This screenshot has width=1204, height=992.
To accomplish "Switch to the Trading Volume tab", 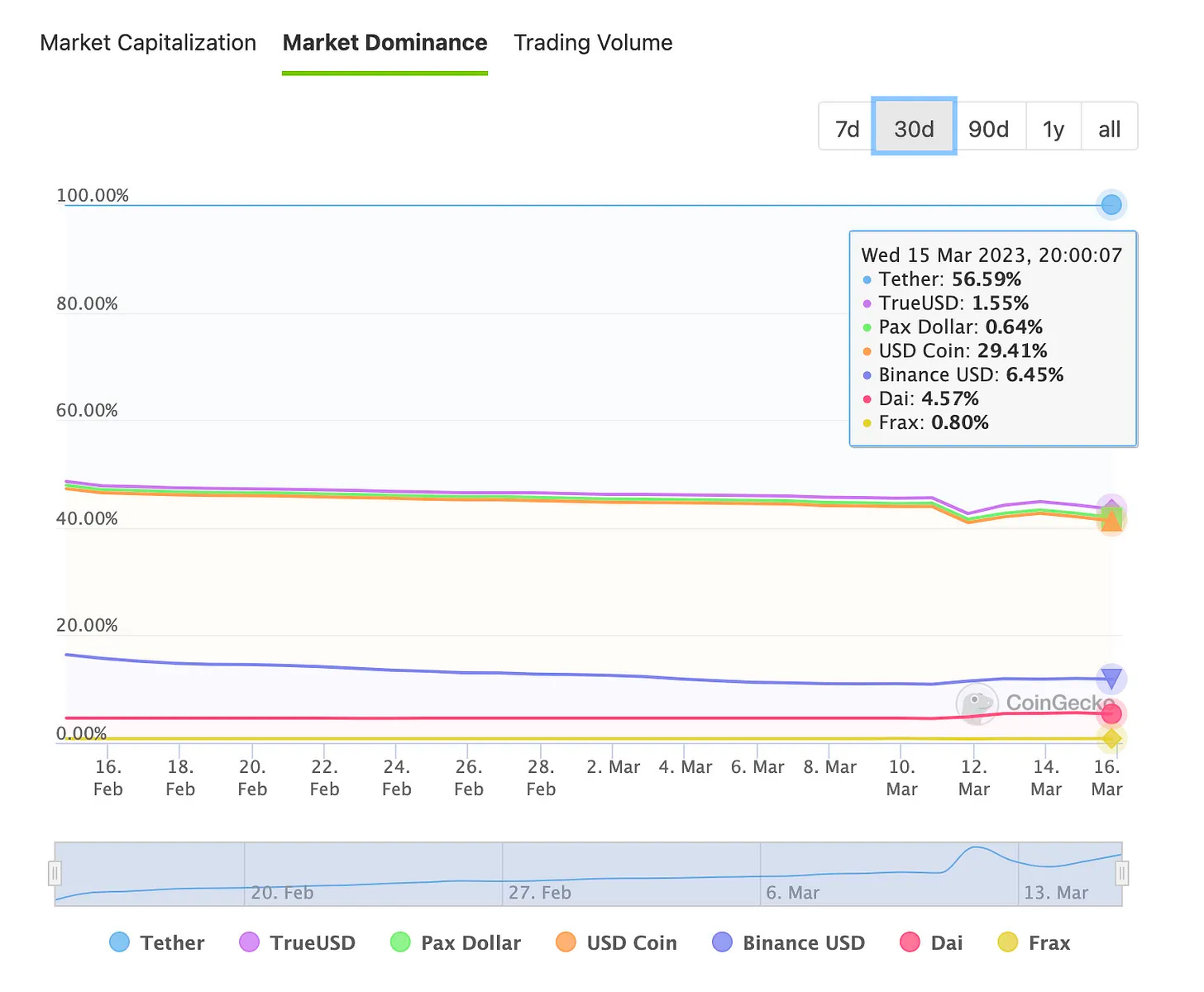I will pyautogui.click(x=593, y=43).
